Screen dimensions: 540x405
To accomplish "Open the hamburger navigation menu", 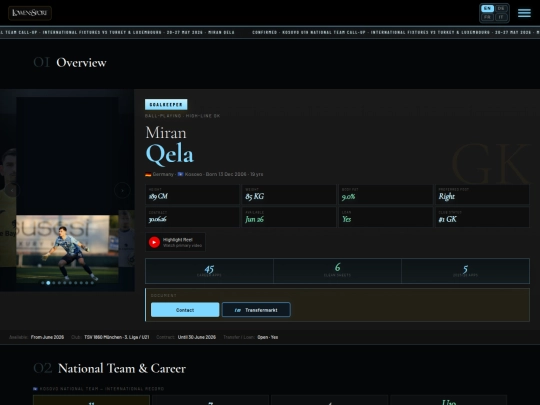I will 524,13.
